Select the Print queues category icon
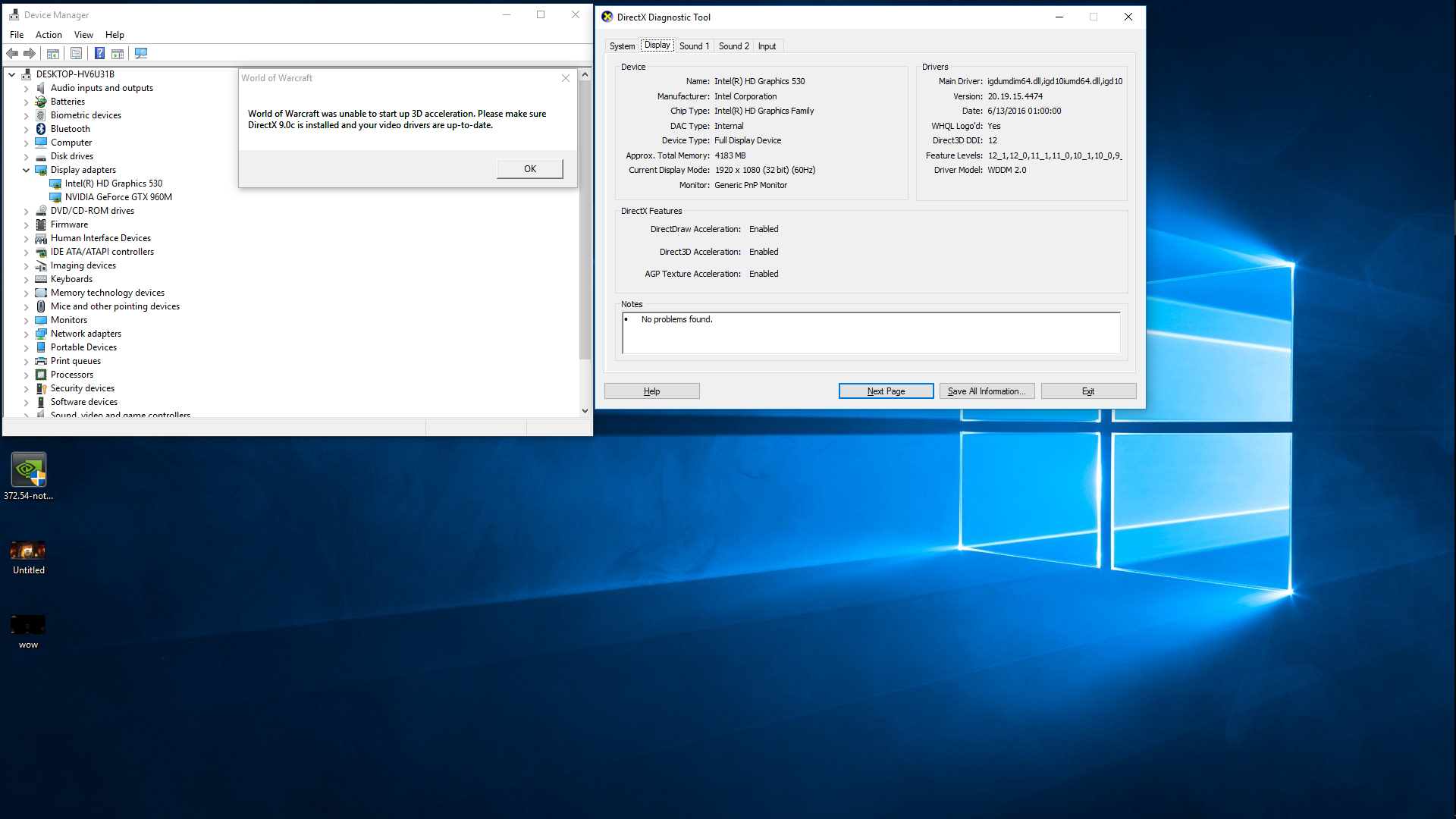This screenshot has height=819, width=1456. click(x=41, y=361)
